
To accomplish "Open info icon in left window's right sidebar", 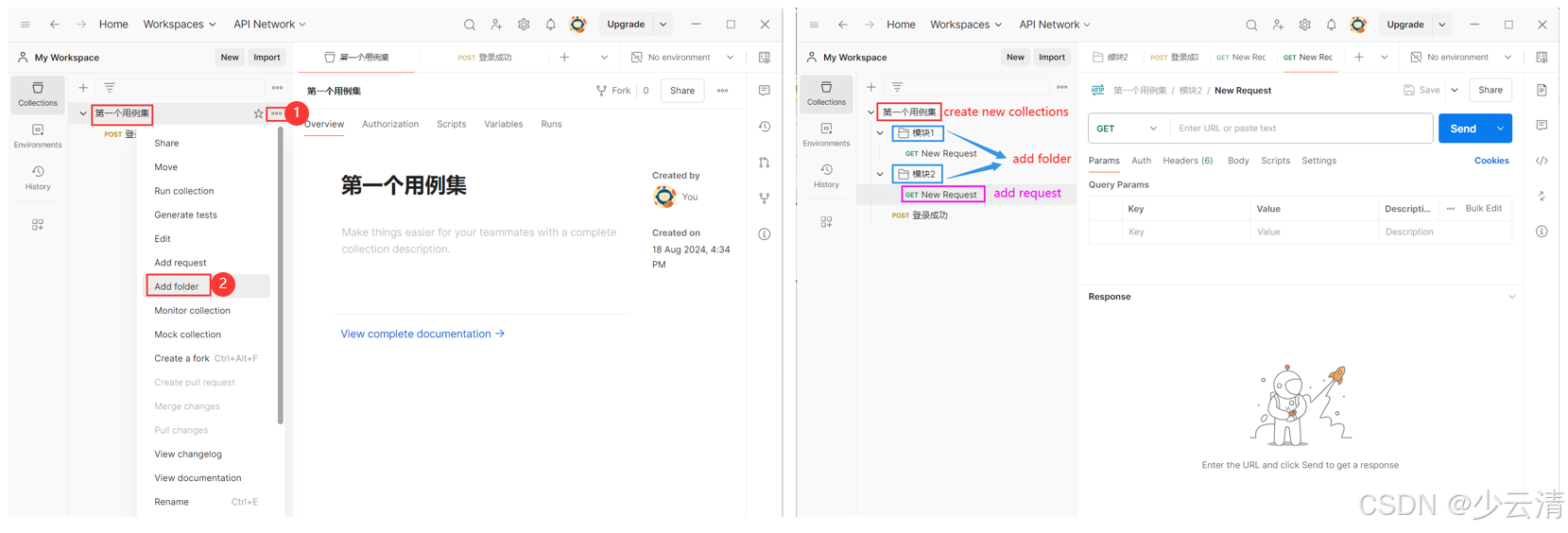I will point(765,234).
